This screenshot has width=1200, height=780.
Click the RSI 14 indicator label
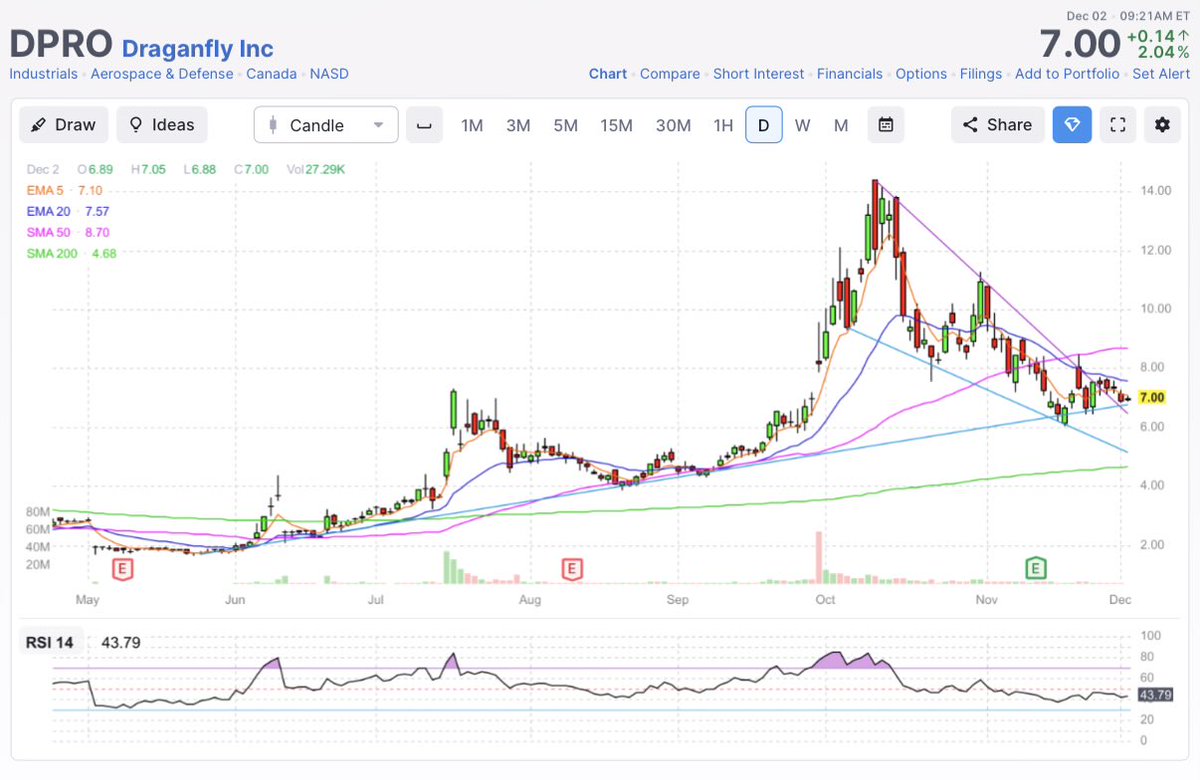(x=52, y=642)
